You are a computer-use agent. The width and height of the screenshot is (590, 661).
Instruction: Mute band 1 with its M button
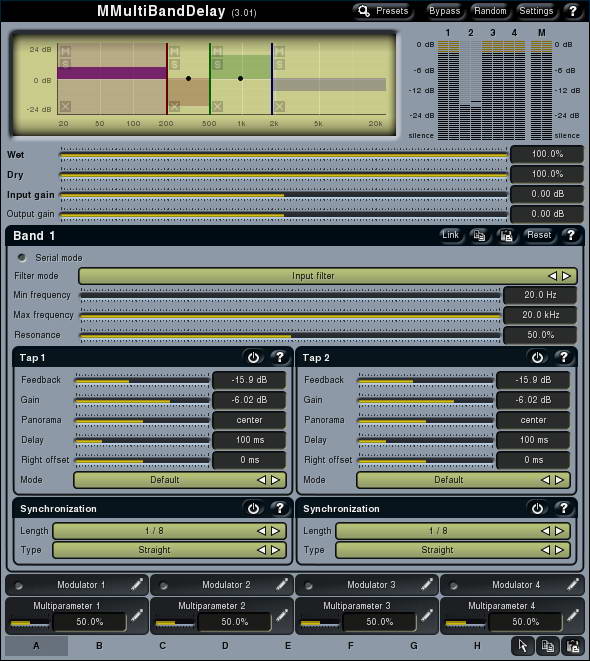[65, 51]
